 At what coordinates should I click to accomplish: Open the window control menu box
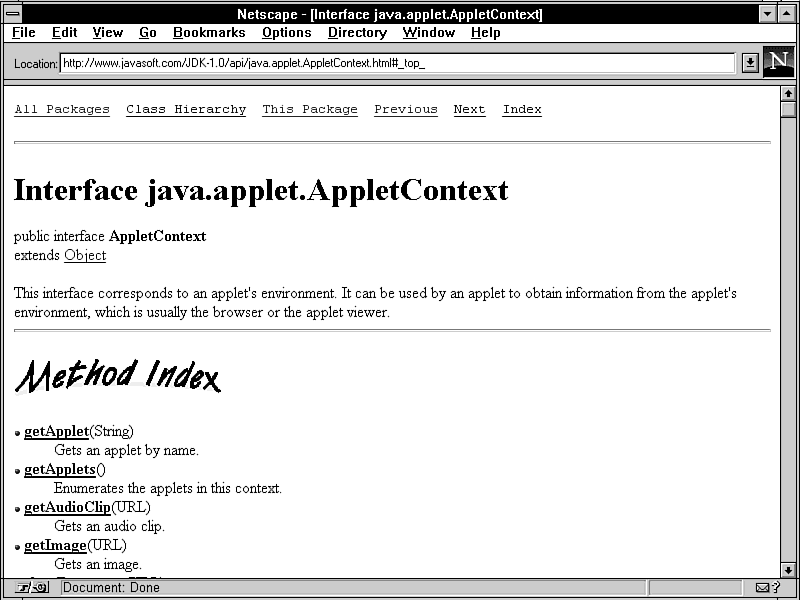pos(13,14)
